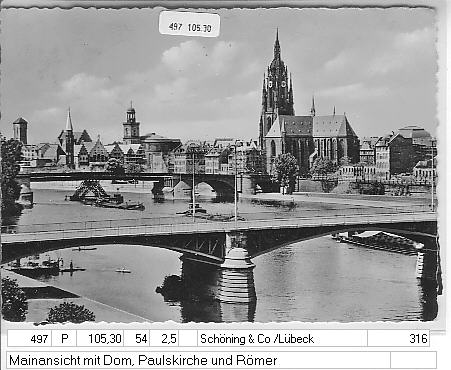Click the empty cell right of the description
The image size is (451, 370).
coord(413,360)
